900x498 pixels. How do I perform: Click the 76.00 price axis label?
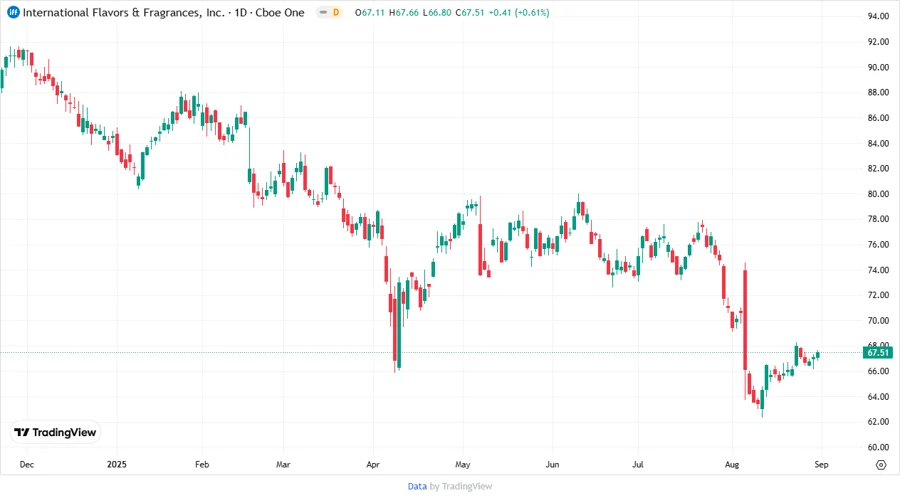(878, 244)
